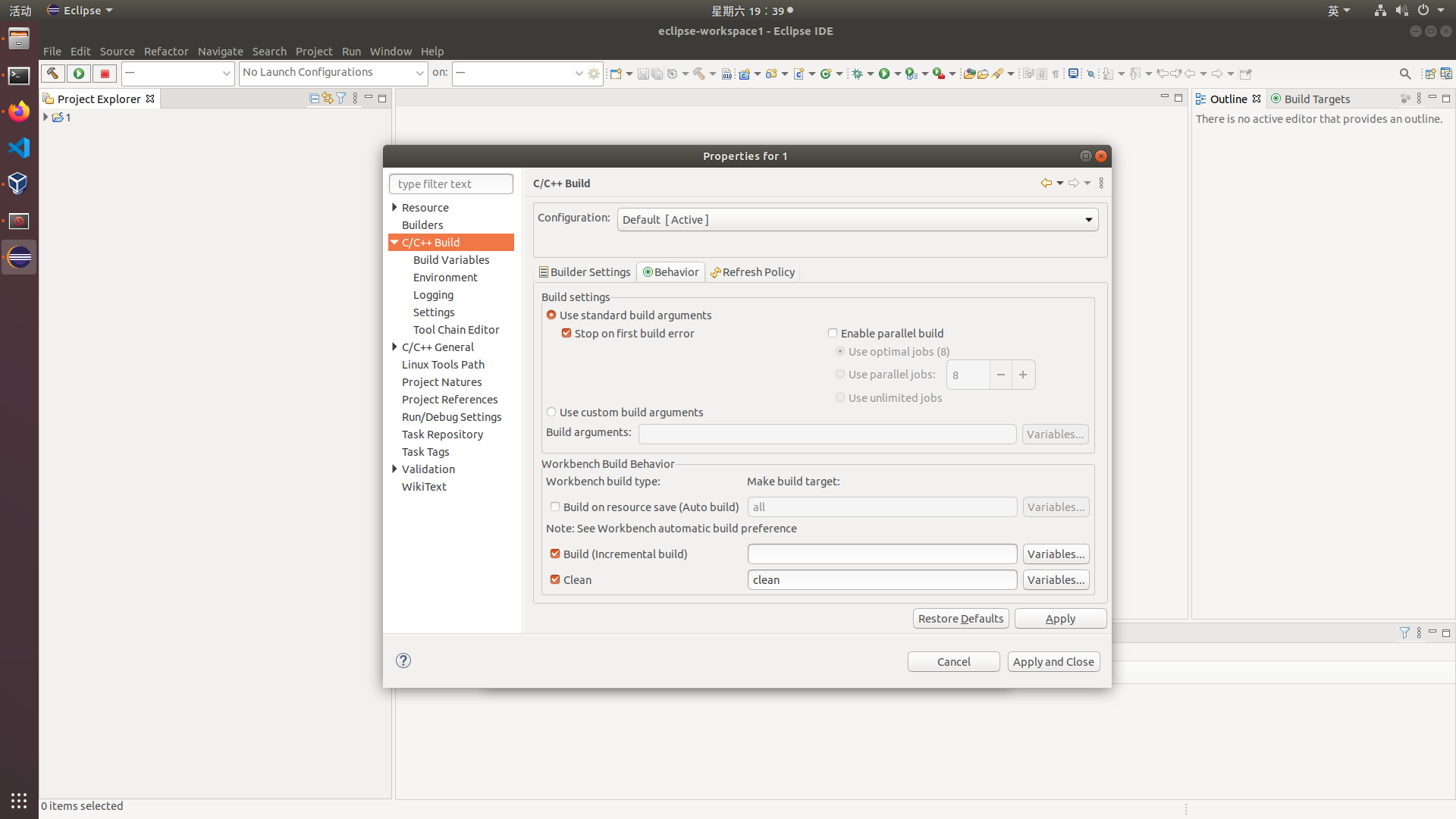1456x819 pixels.
Task: Decrease parallel jobs with minus stepper
Action: click(1001, 375)
